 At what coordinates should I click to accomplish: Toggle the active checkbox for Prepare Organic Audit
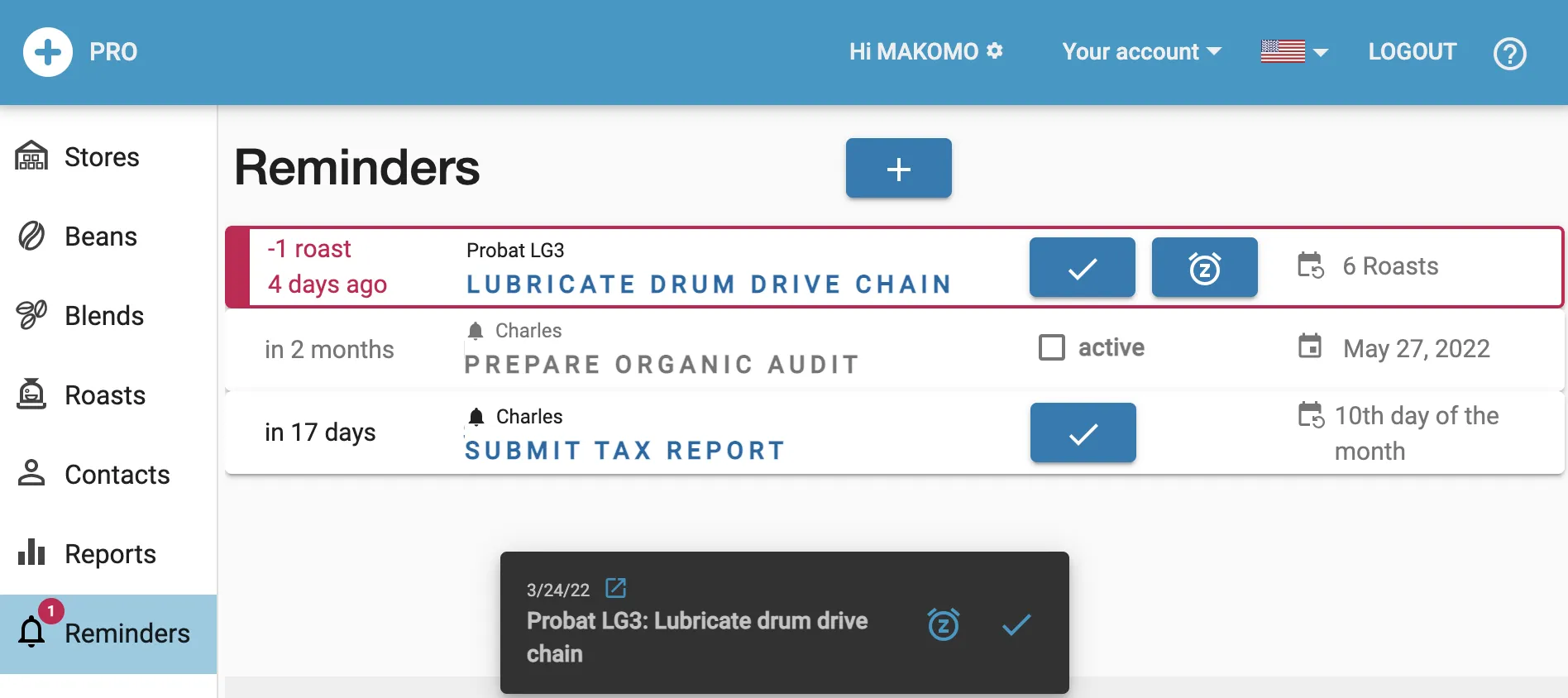coord(1052,347)
